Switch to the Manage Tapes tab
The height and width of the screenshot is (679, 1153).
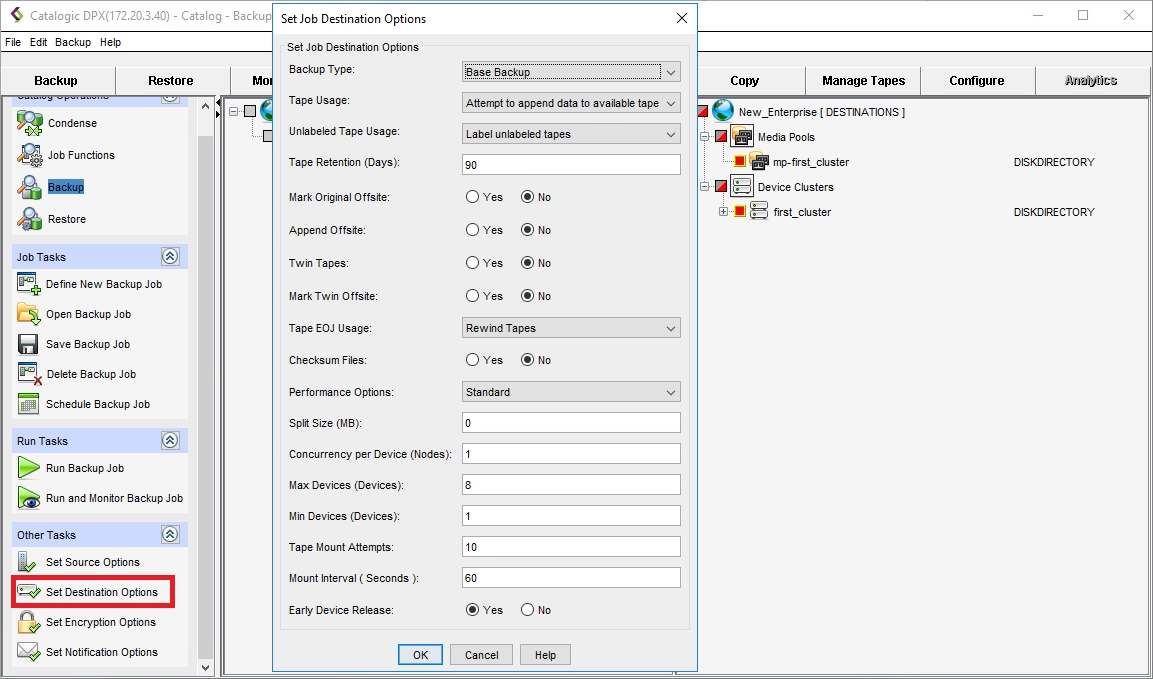click(x=863, y=81)
